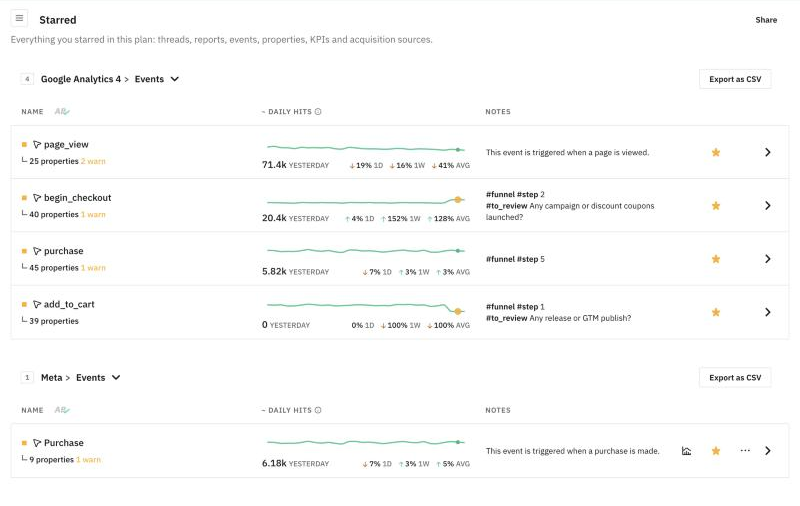This screenshot has height=506, width=800.
Task: Click '6.18k' yesterday value for Meta Purchase
Action: 274,463
